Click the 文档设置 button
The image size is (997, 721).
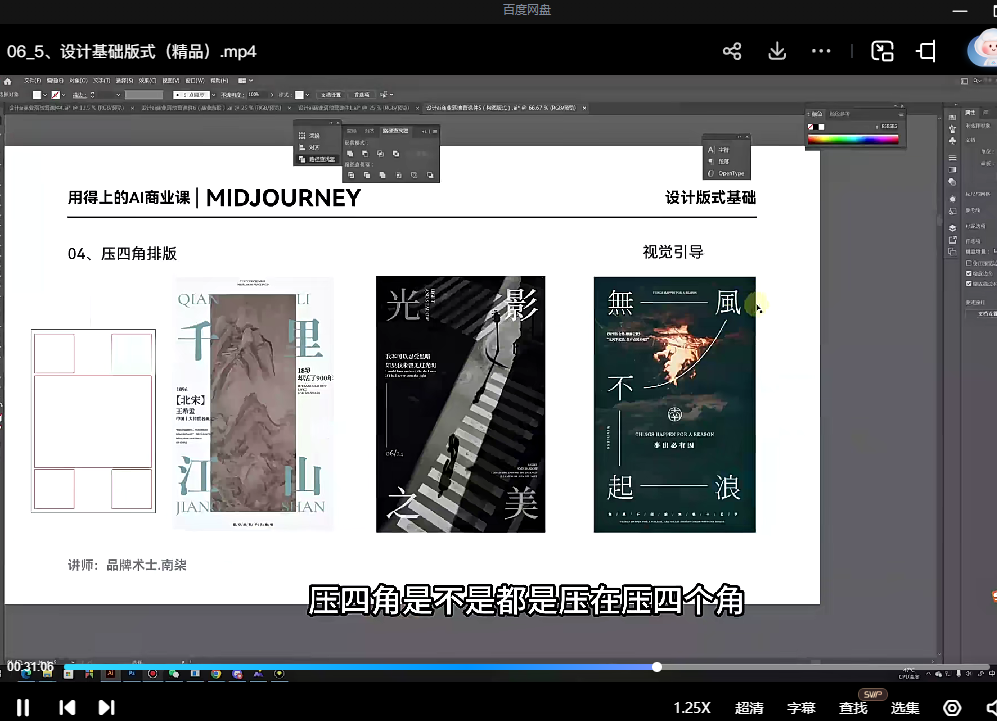tap(331, 95)
